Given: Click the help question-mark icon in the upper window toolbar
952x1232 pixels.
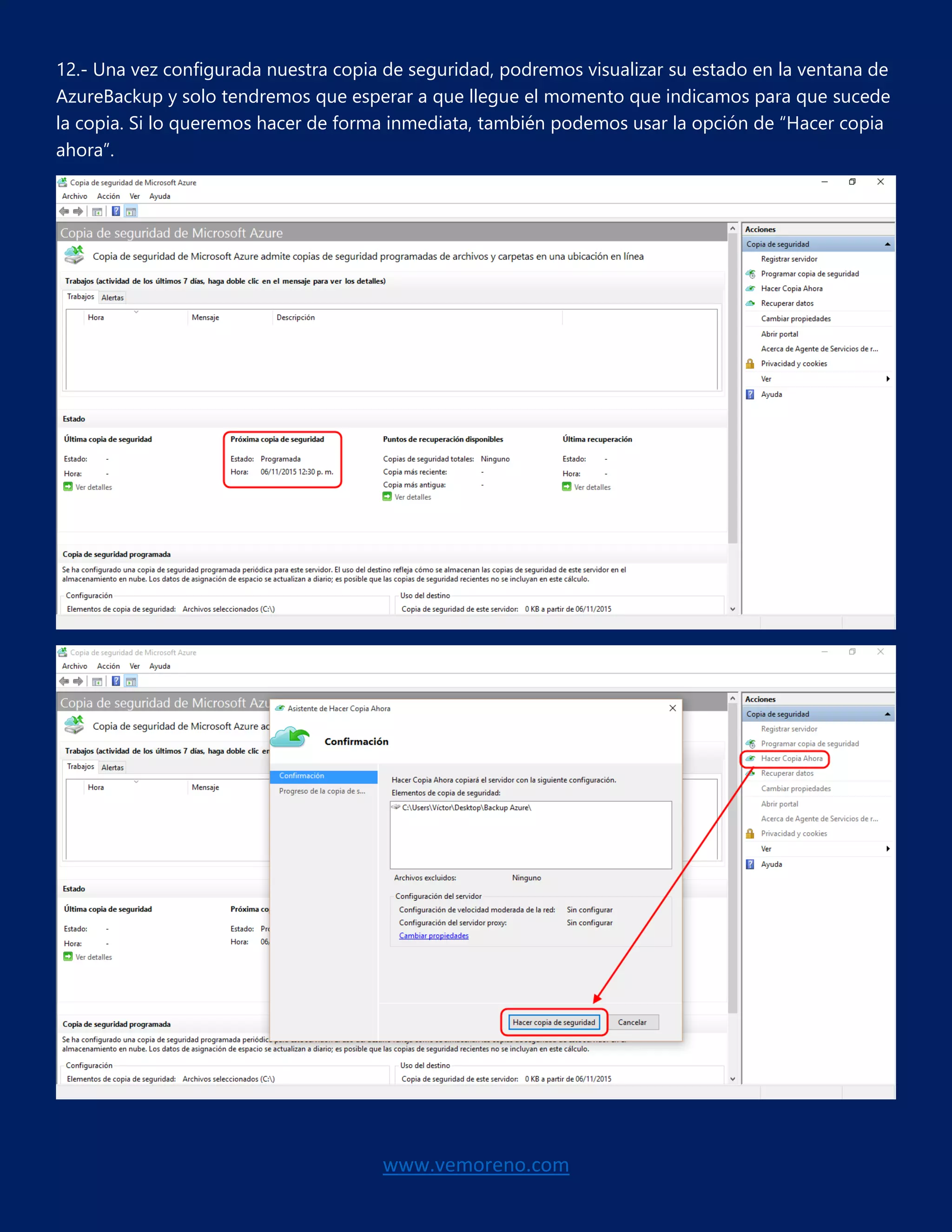Looking at the screenshot, I should click(x=116, y=212).
